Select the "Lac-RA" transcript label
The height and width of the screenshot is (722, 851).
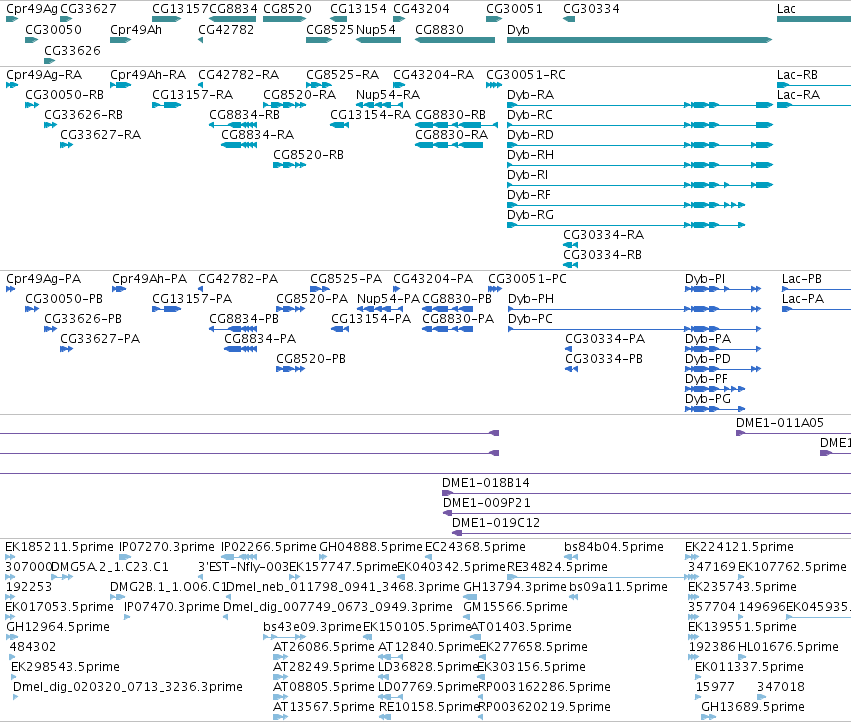(798, 95)
